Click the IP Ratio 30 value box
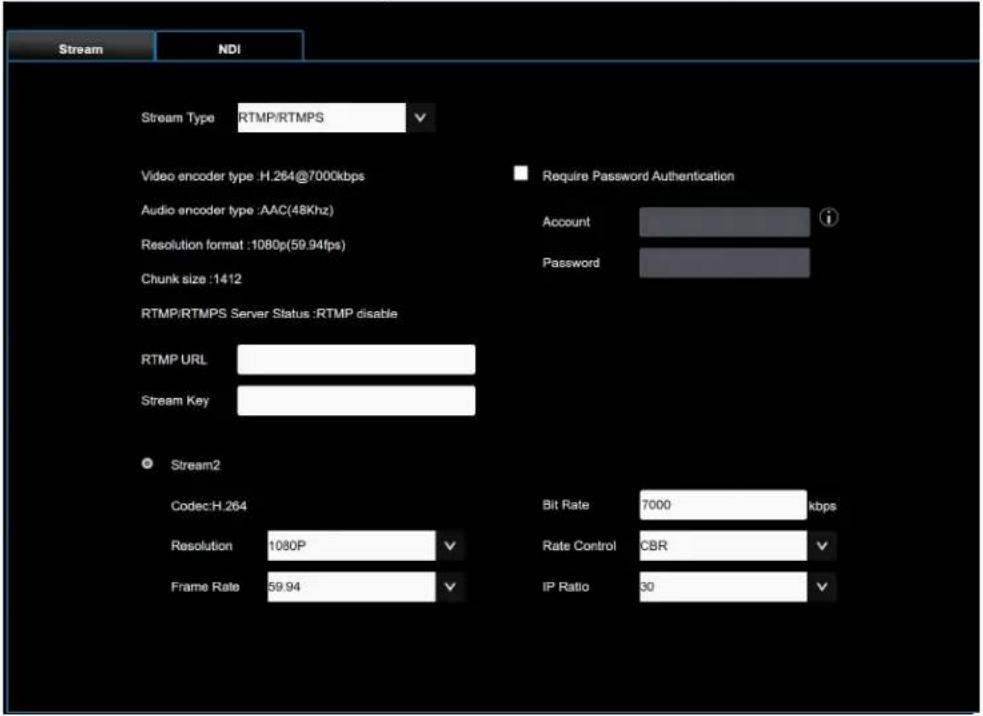Screen dimensions: 983x716 [x=723, y=587]
